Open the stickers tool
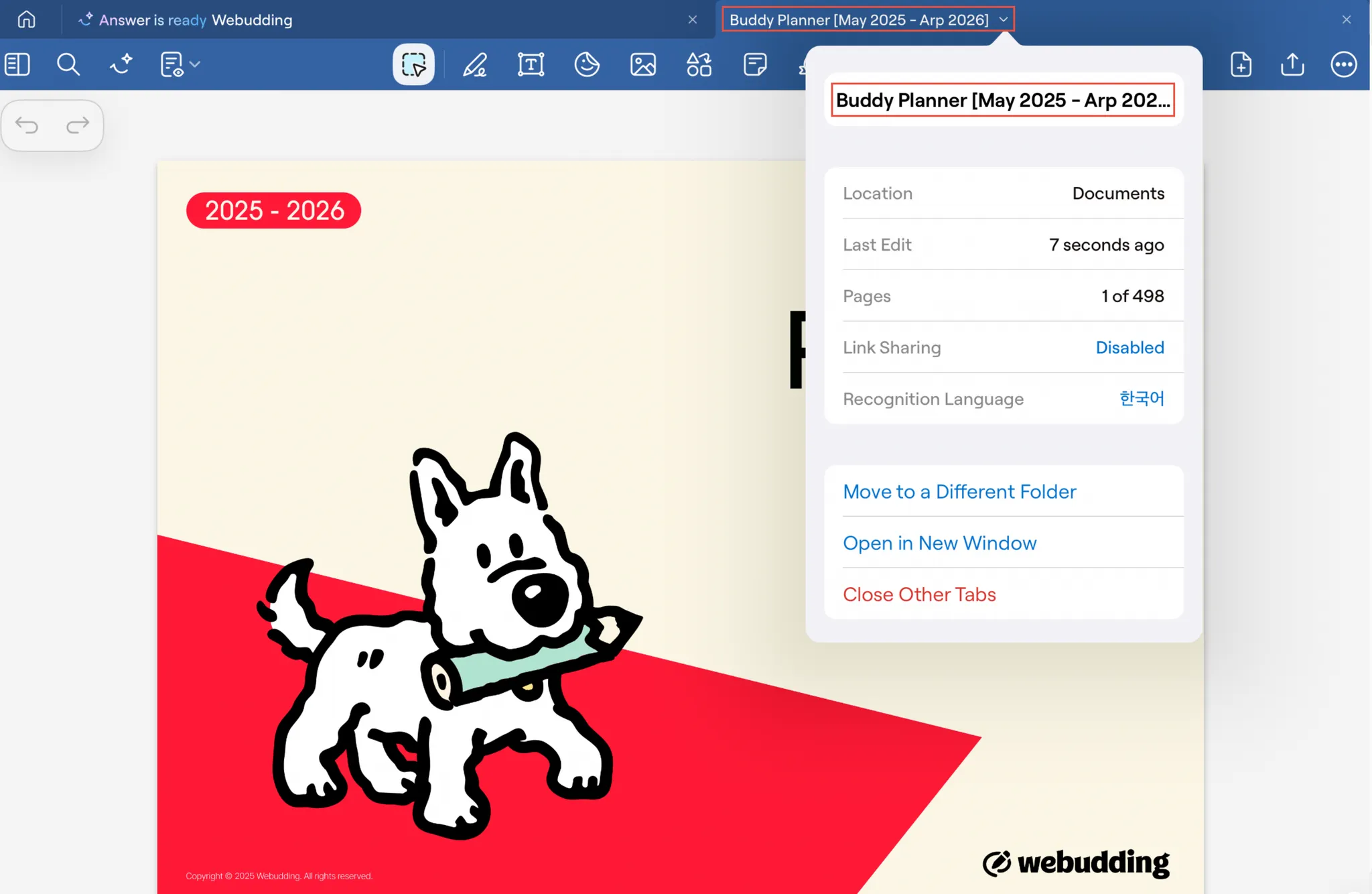Viewport: 1372px width, 894px height. 587,65
